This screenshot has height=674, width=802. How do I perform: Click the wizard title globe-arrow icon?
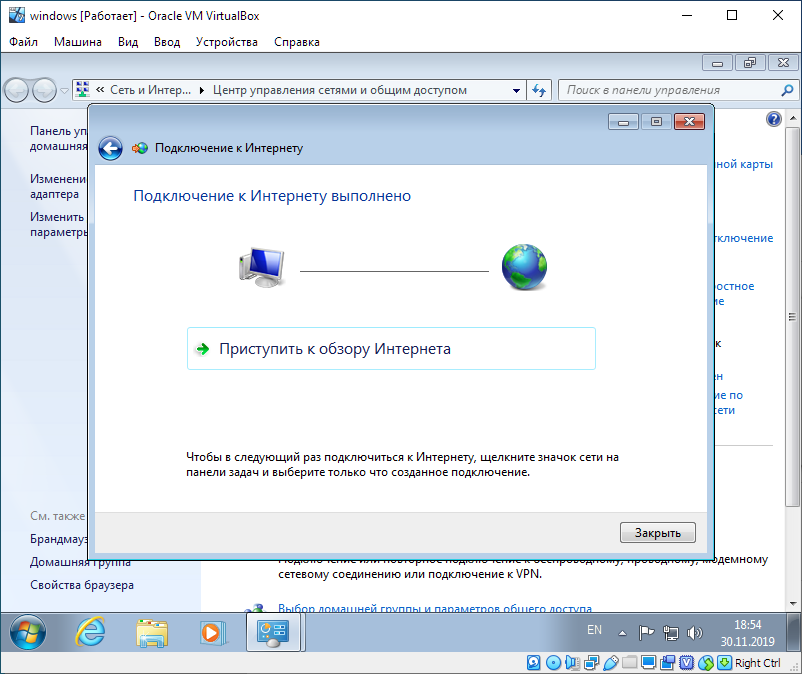[140, 148]
